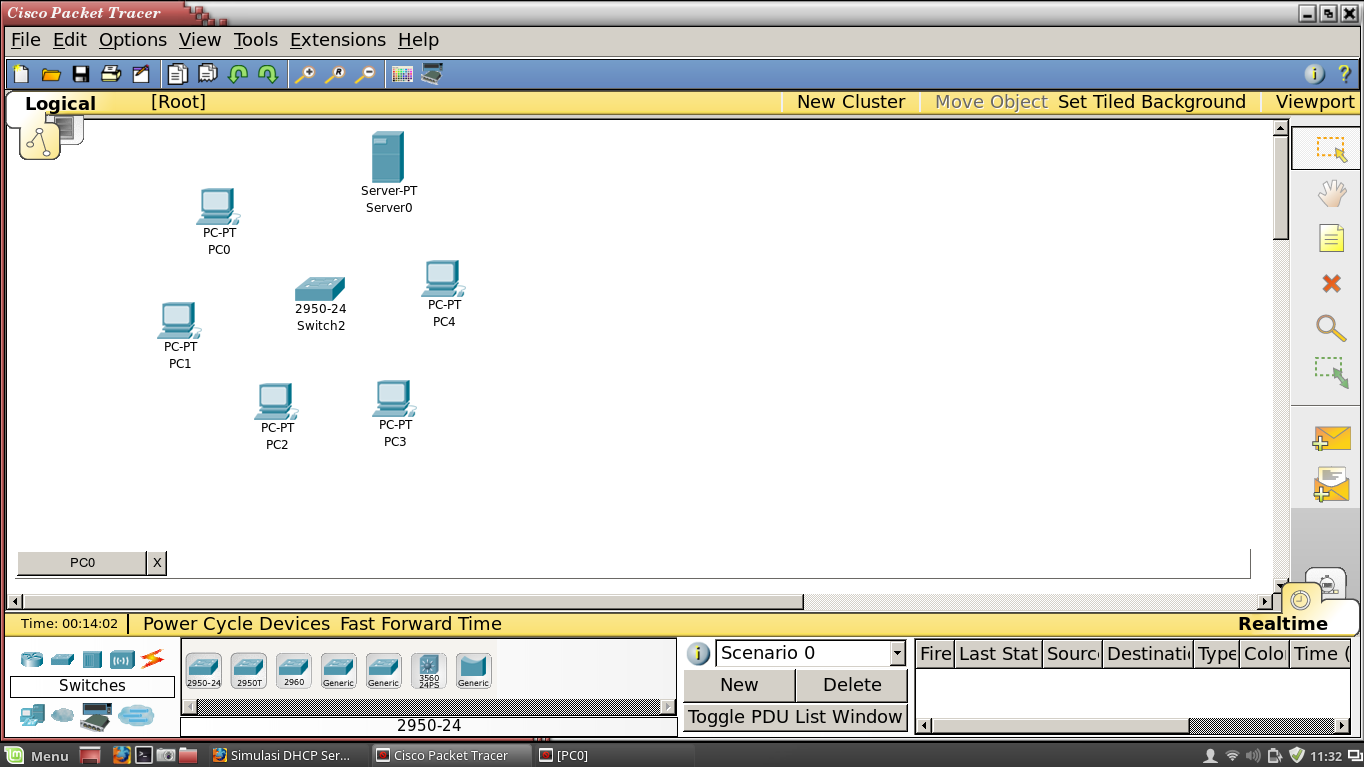1364x767 pixels.
Task: Click the Delete scenario button
Action: click(852, 685)
